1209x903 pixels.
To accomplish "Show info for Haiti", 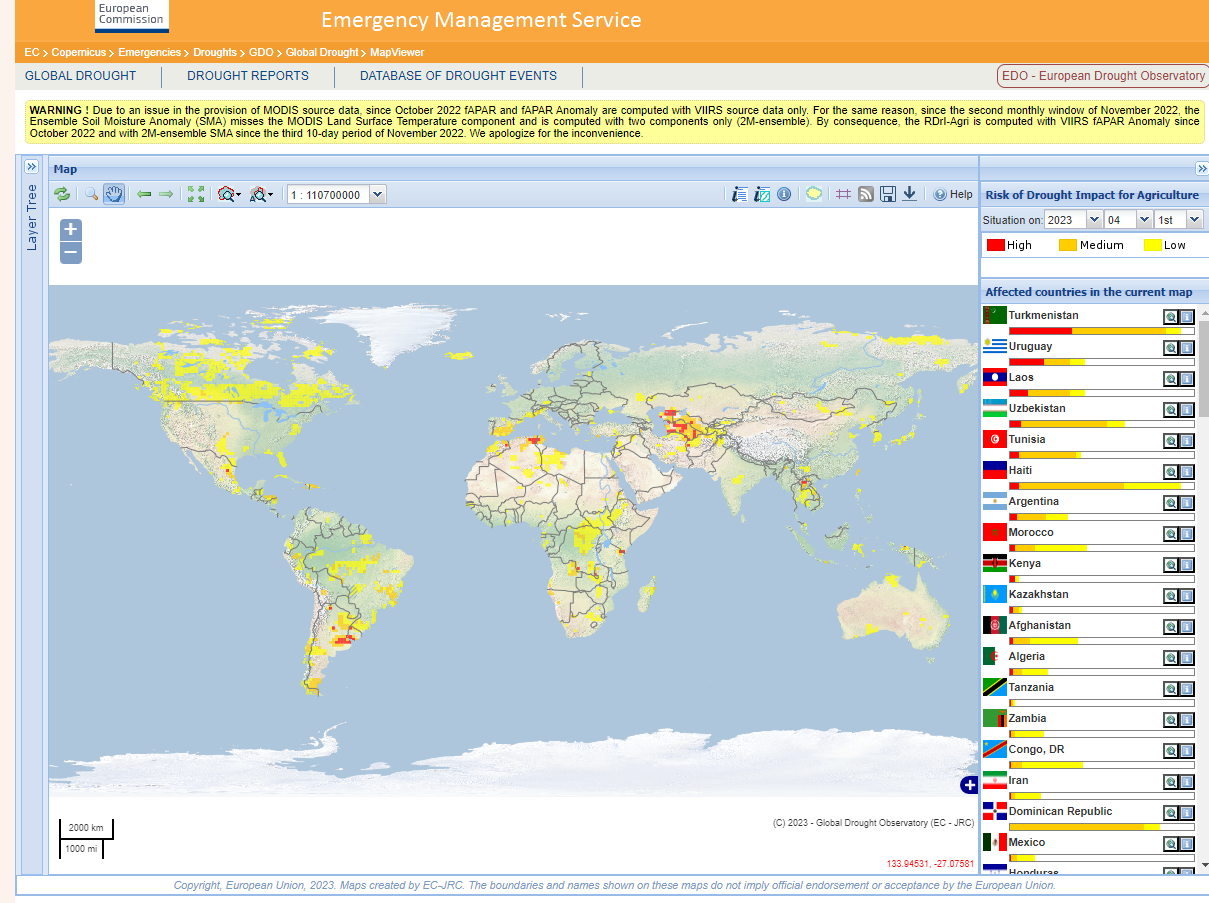I will tap(1186, 472).
